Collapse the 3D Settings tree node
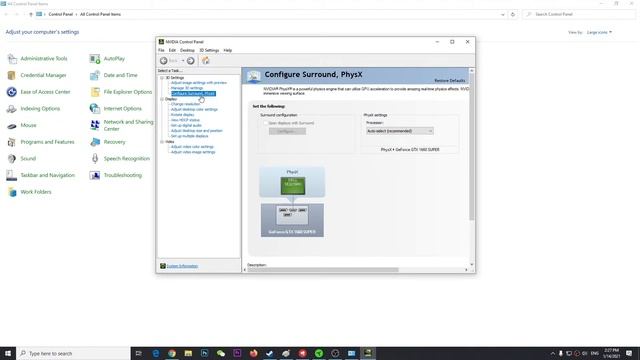Viewport: 640px width, 360px height. pyautogui.click(x=162, y=78)
